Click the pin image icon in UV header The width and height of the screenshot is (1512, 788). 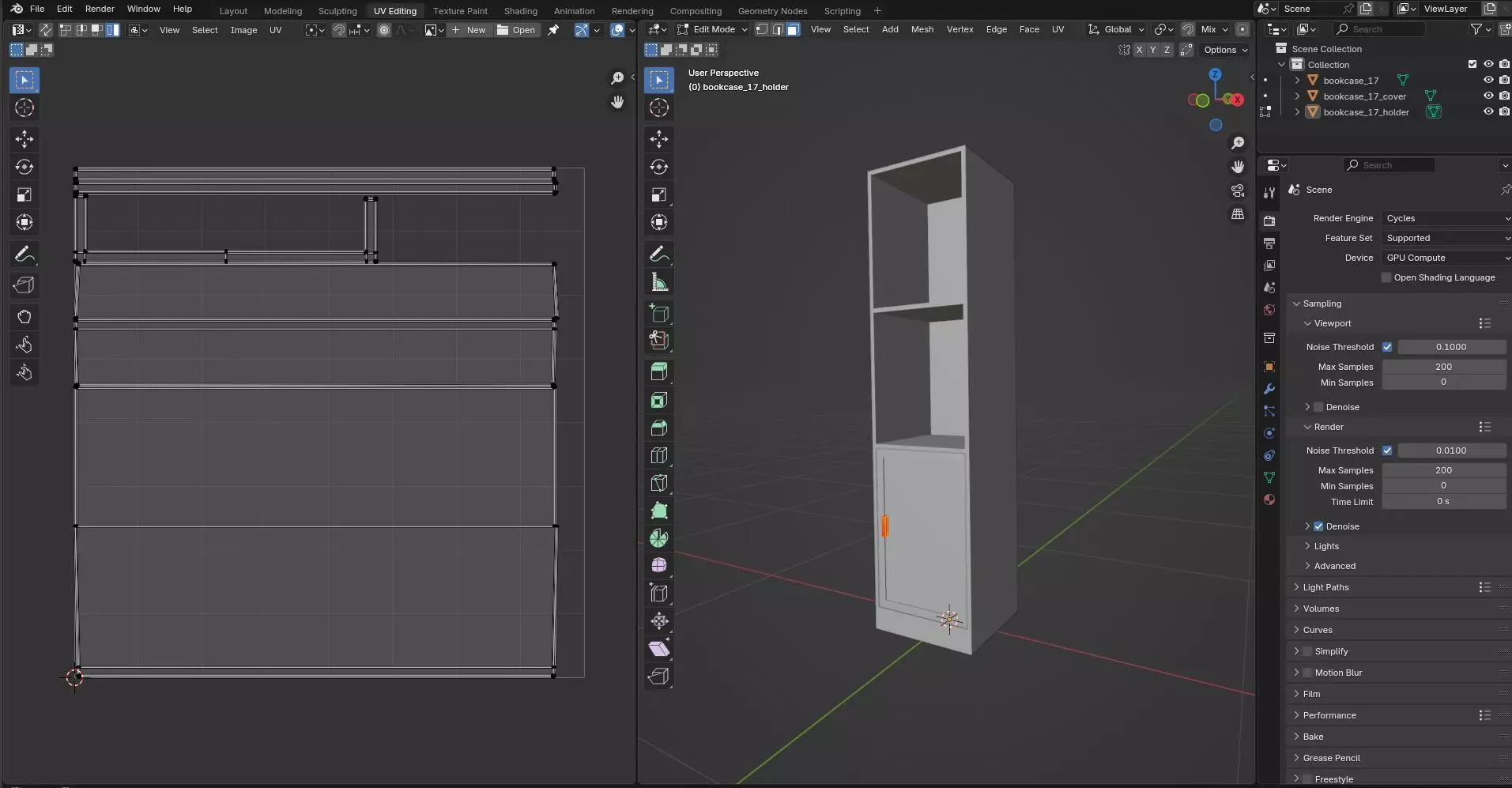(x=553, y=30)
